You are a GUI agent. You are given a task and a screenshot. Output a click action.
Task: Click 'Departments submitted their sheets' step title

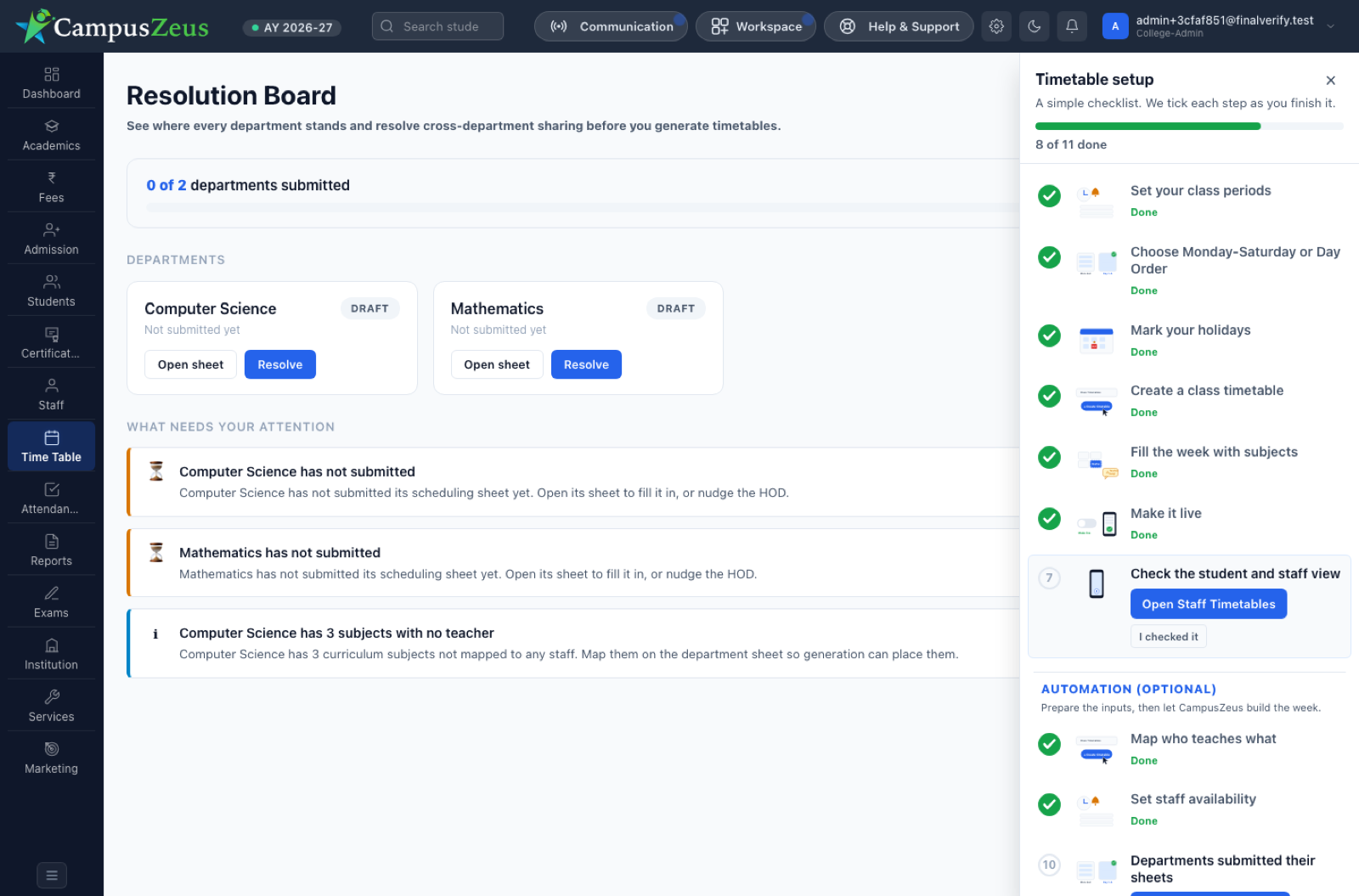(x=1223, y=869)
